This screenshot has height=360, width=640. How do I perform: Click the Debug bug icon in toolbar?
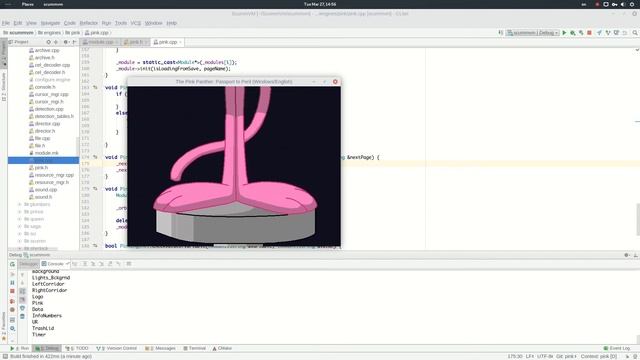[x=573, y=33]
